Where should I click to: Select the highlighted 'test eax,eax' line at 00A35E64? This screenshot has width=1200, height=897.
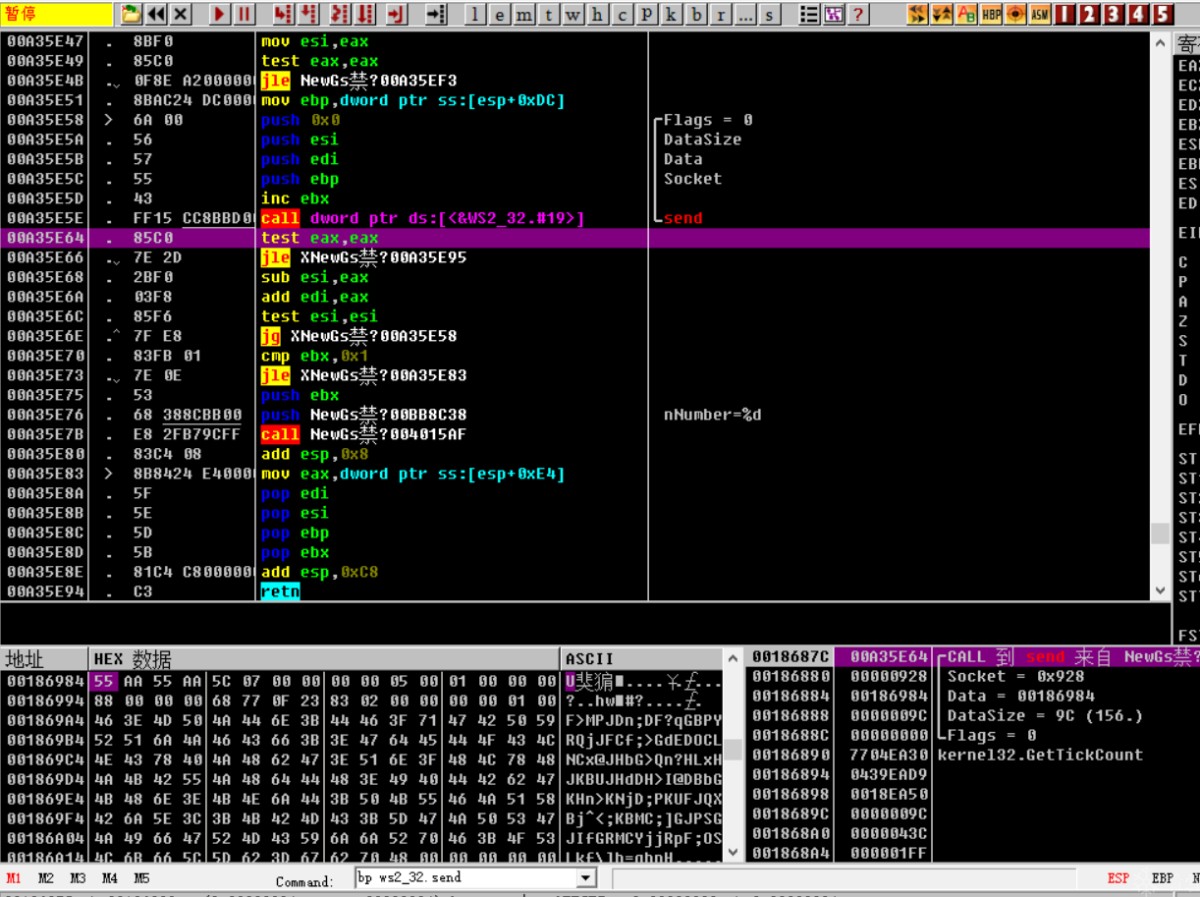[574, 238]
